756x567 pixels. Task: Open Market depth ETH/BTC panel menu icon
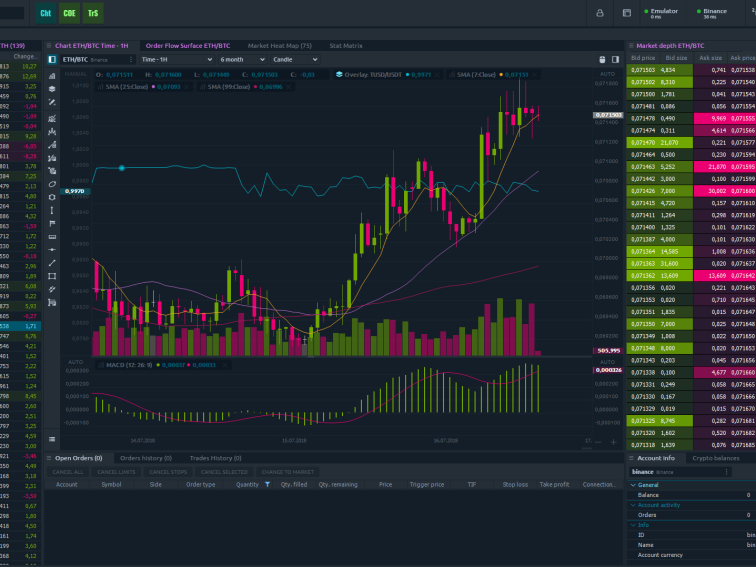click(x=631, y=46)
